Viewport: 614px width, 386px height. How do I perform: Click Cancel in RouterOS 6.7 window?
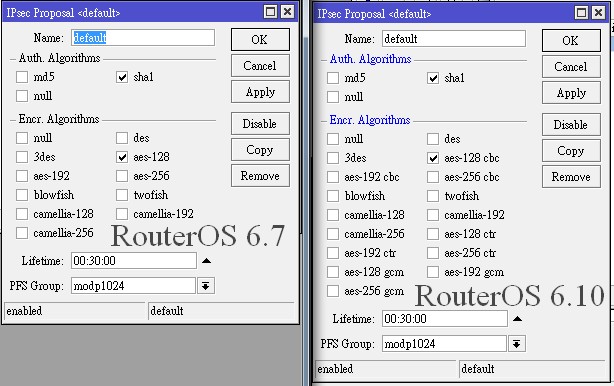click(x=260, y=65)
